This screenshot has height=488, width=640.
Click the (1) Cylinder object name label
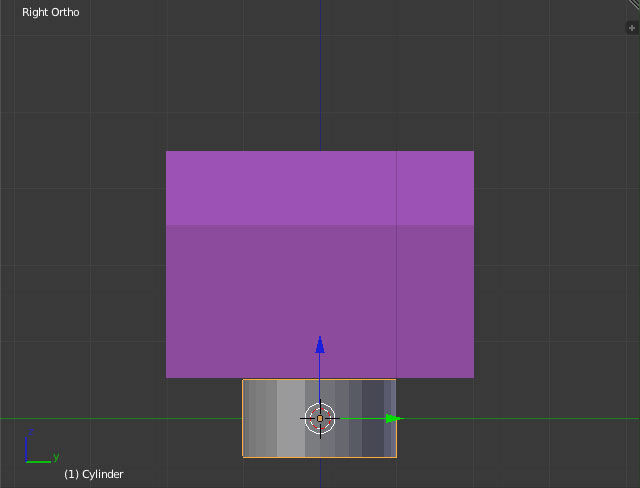(x=93, y=474)
